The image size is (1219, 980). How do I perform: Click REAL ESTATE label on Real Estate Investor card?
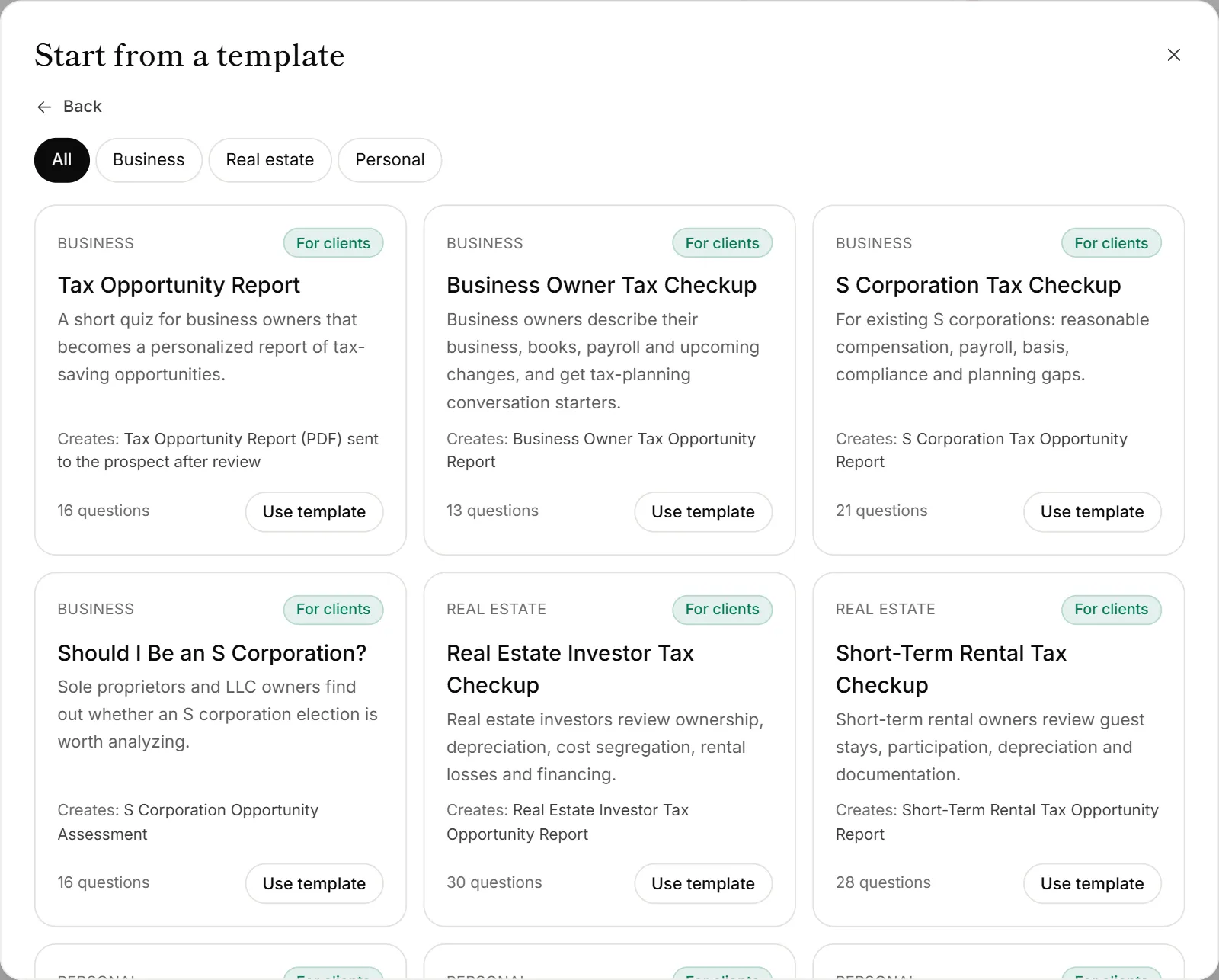click(x=496, y=609)
